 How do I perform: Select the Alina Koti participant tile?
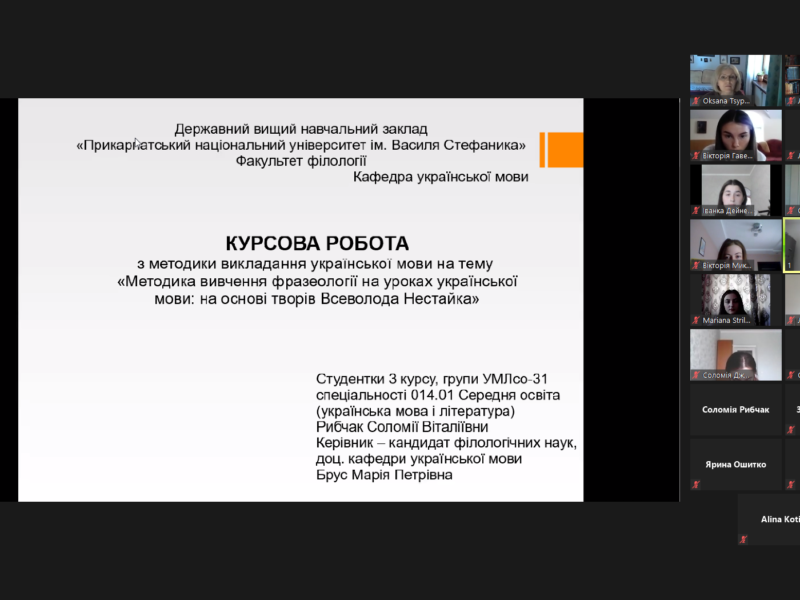click(770, 519)
